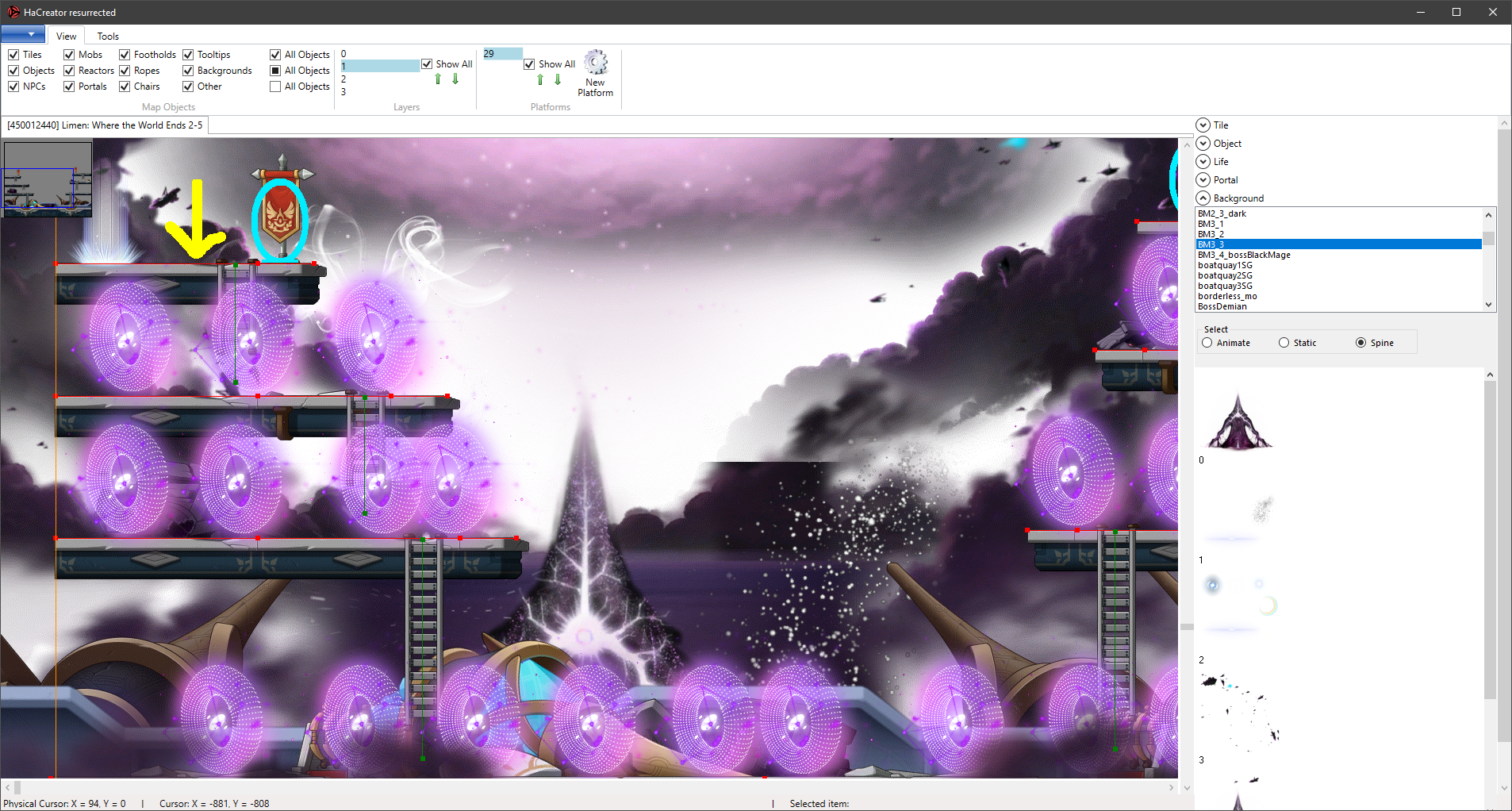Expand the Portal section
The width and height of the screenshot is (1512, 811).
1204,179
